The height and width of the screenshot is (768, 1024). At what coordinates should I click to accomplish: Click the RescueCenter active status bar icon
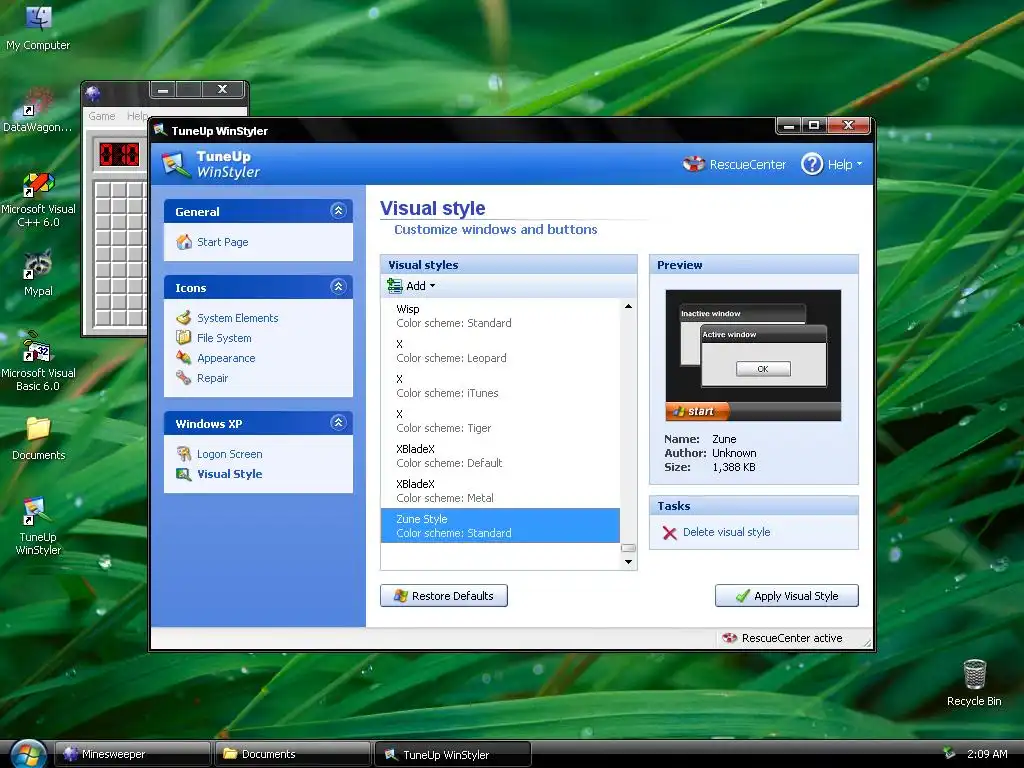(729, 638)
